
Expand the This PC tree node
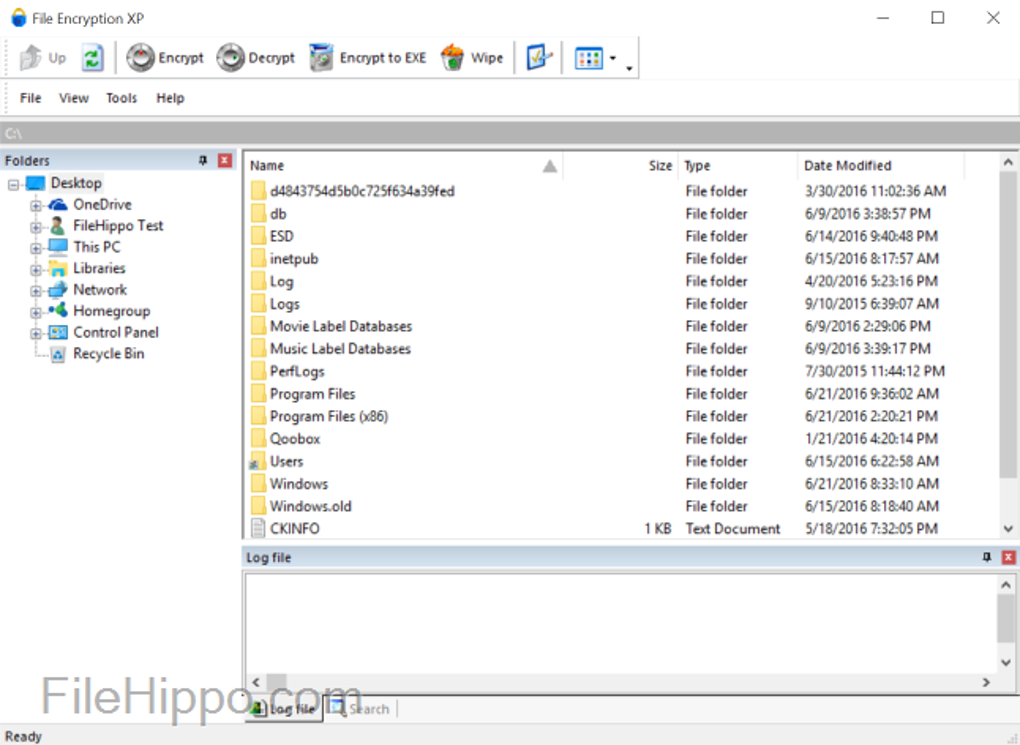tap(34, 247)
